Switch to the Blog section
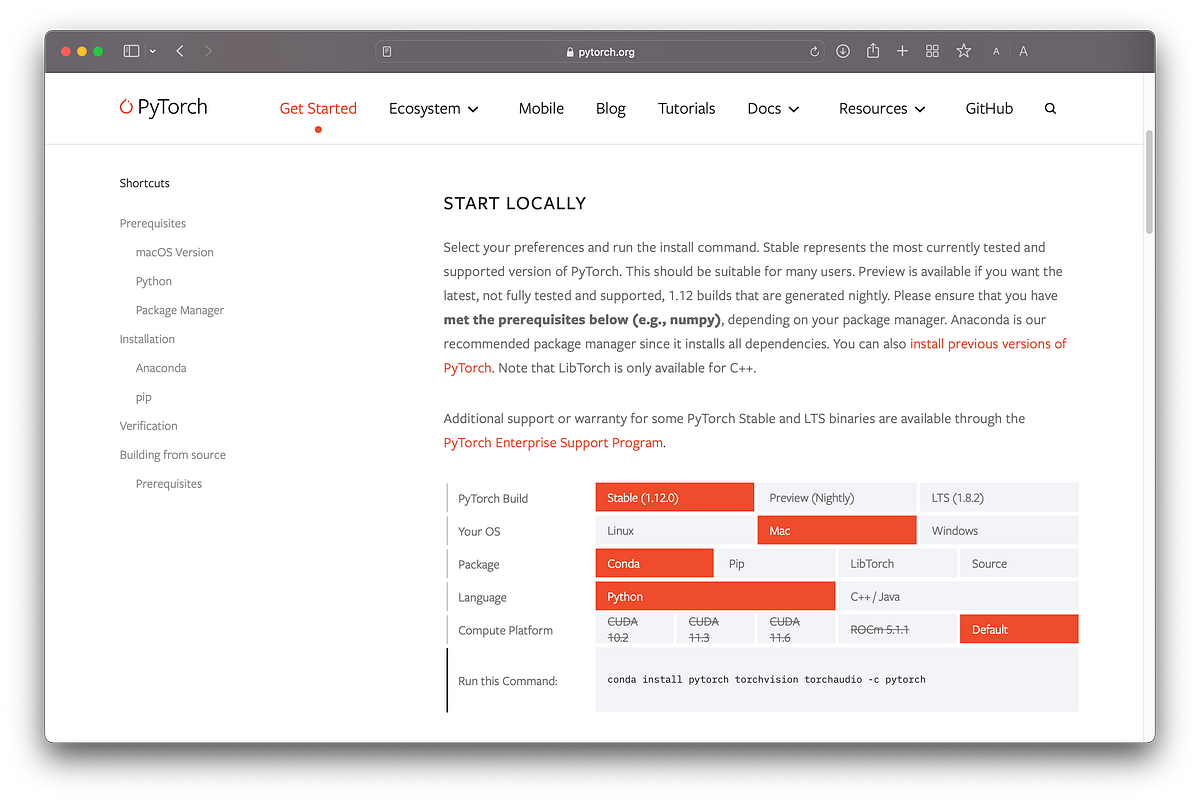The image size is (1200, 802). click(610, 108)
